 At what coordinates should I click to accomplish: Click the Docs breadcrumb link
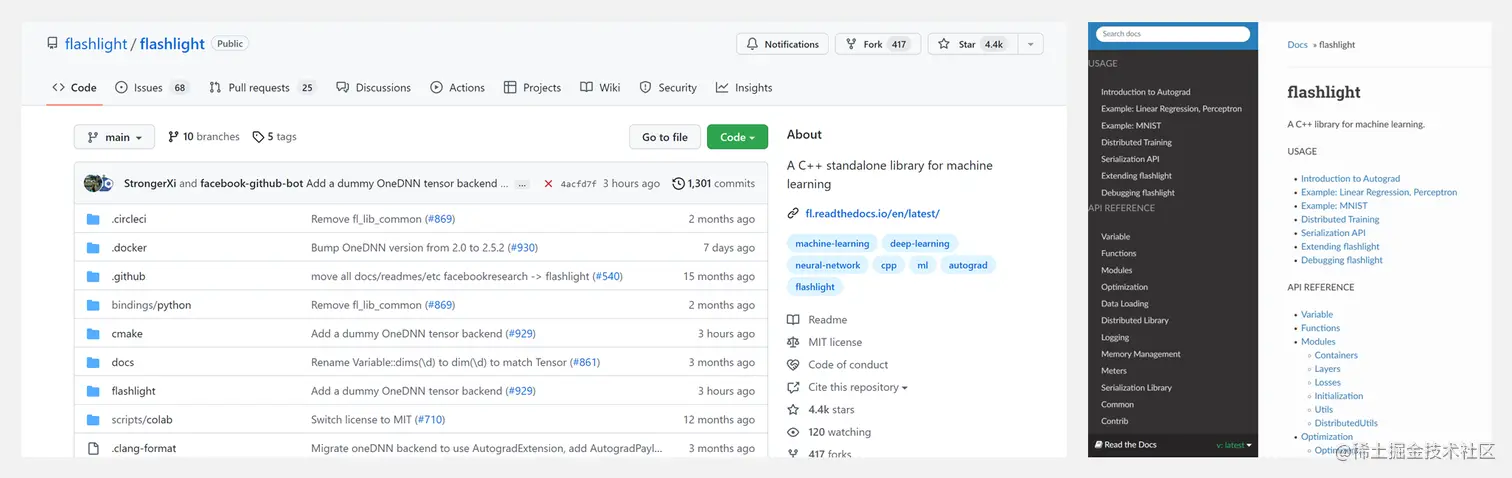[1297, 45]
